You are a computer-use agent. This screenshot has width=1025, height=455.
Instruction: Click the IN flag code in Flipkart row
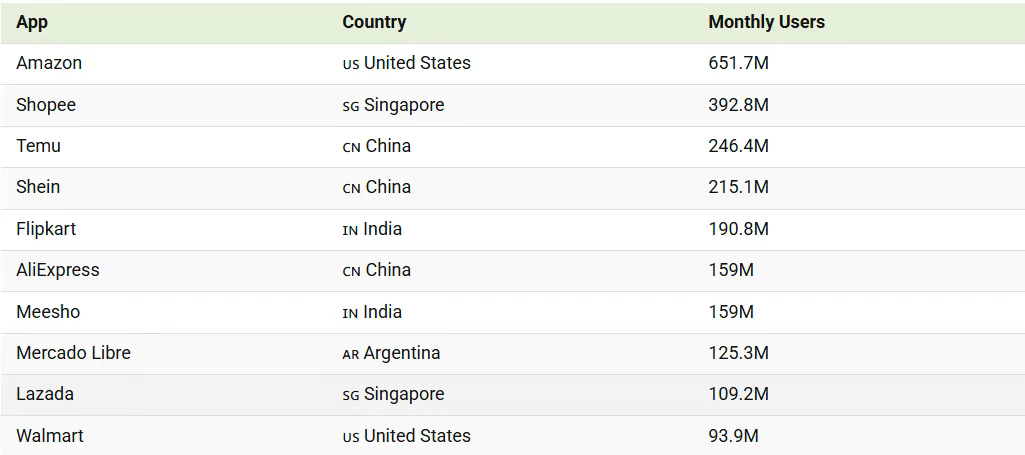coord(350,230)
